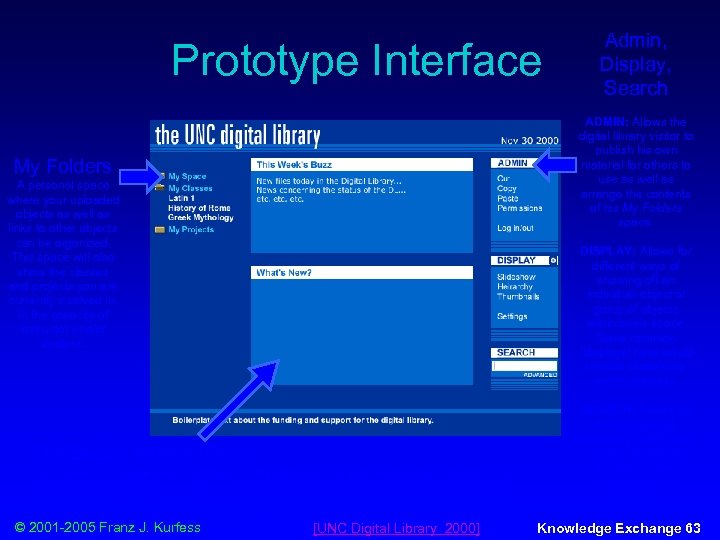Switch to Slideshow display mode
Viewport: 720px width, 540px height.
[x=516, y=277]
